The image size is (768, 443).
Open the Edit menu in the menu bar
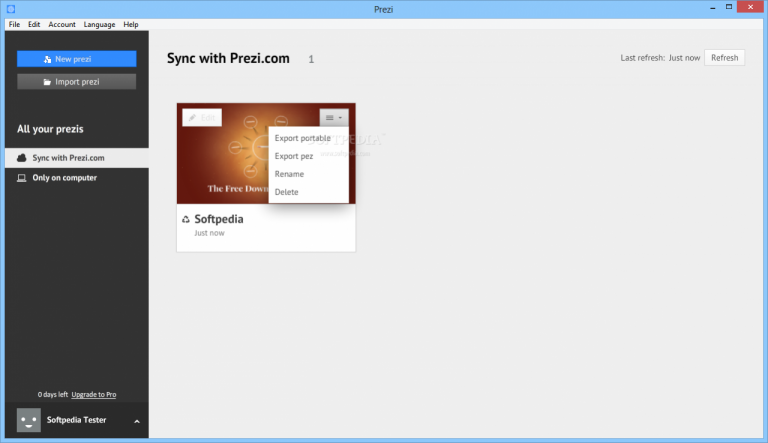[34, 24]
